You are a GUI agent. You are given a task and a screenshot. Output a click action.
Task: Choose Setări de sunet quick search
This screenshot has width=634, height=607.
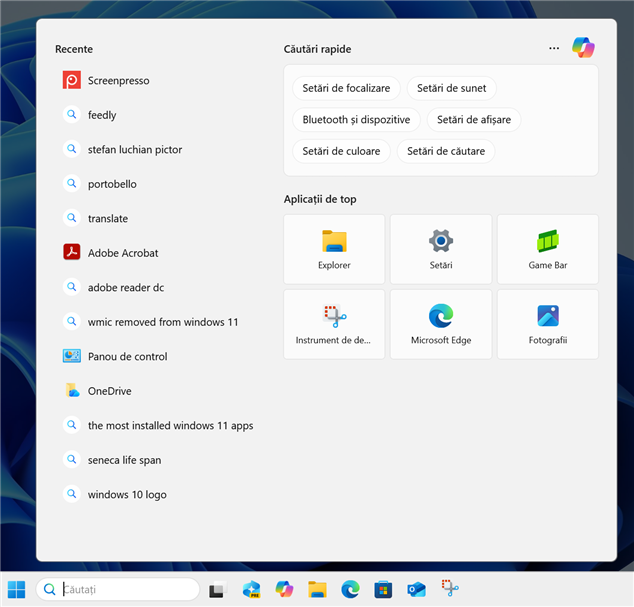[x=451, y=88]
